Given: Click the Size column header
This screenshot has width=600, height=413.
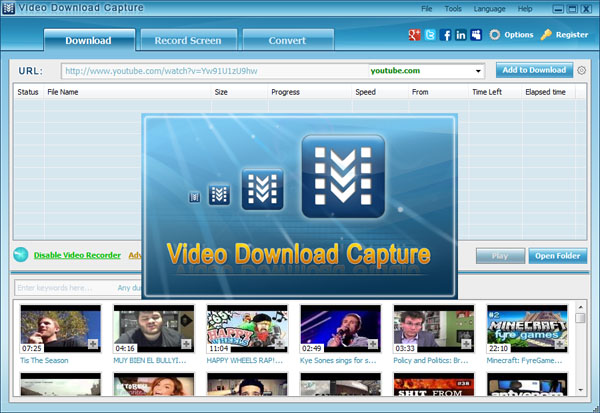Looking at the screenshot, I should (239, 92).
